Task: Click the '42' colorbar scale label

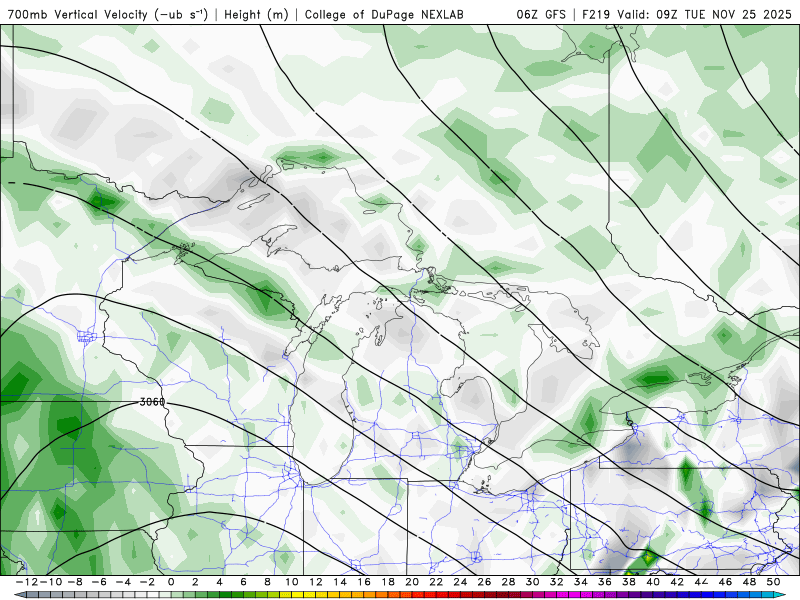Action: 677,582
